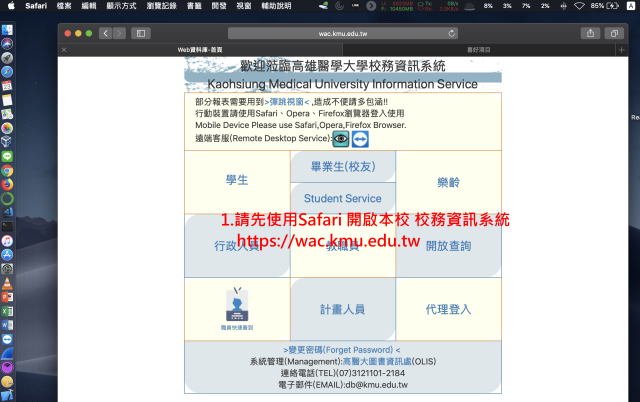Launch PowerPoint from the Dock
Viewport: 640px width, 402px height.
pyautogui.click(x=7, y=297)
